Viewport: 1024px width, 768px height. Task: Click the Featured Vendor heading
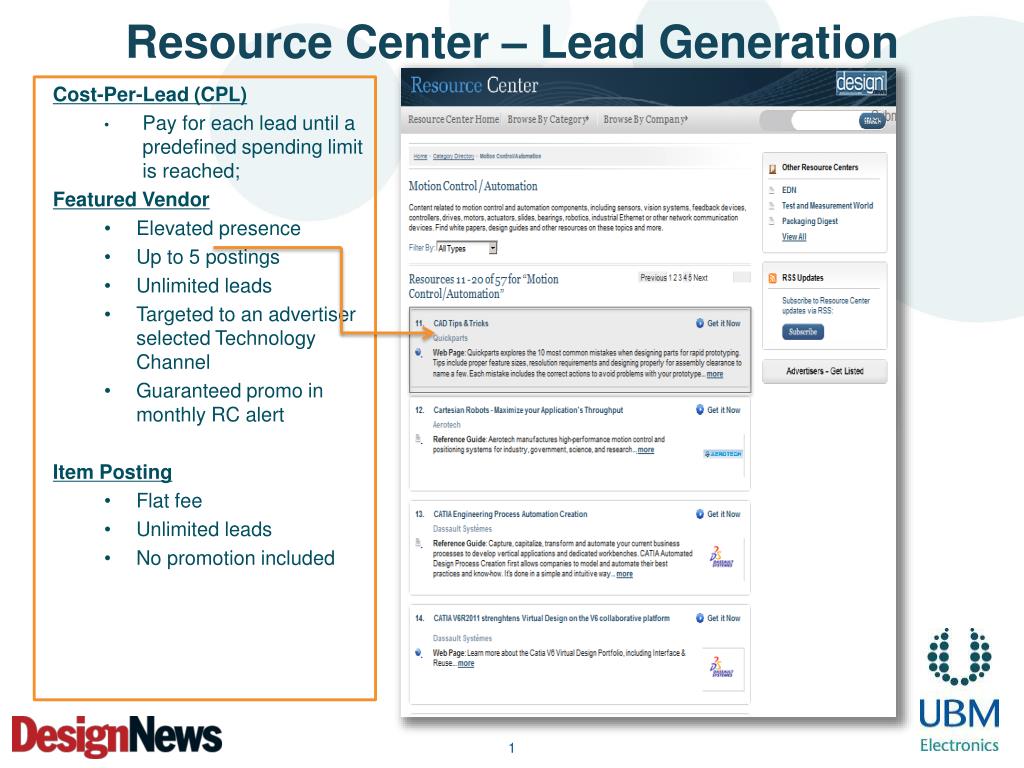pyautogui.click(x=131, y=199)
